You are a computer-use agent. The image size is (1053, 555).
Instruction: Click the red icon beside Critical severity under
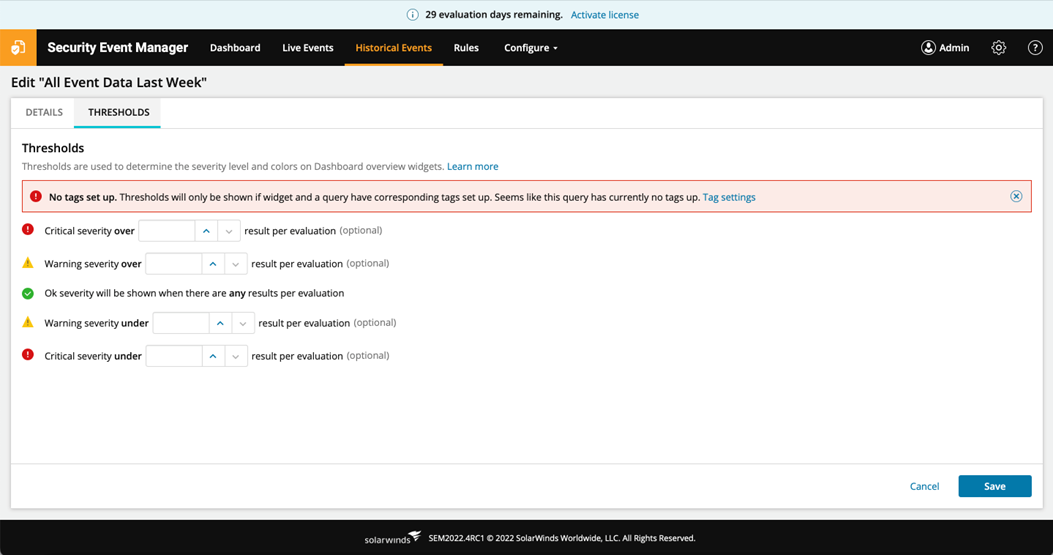pos(28,355)
